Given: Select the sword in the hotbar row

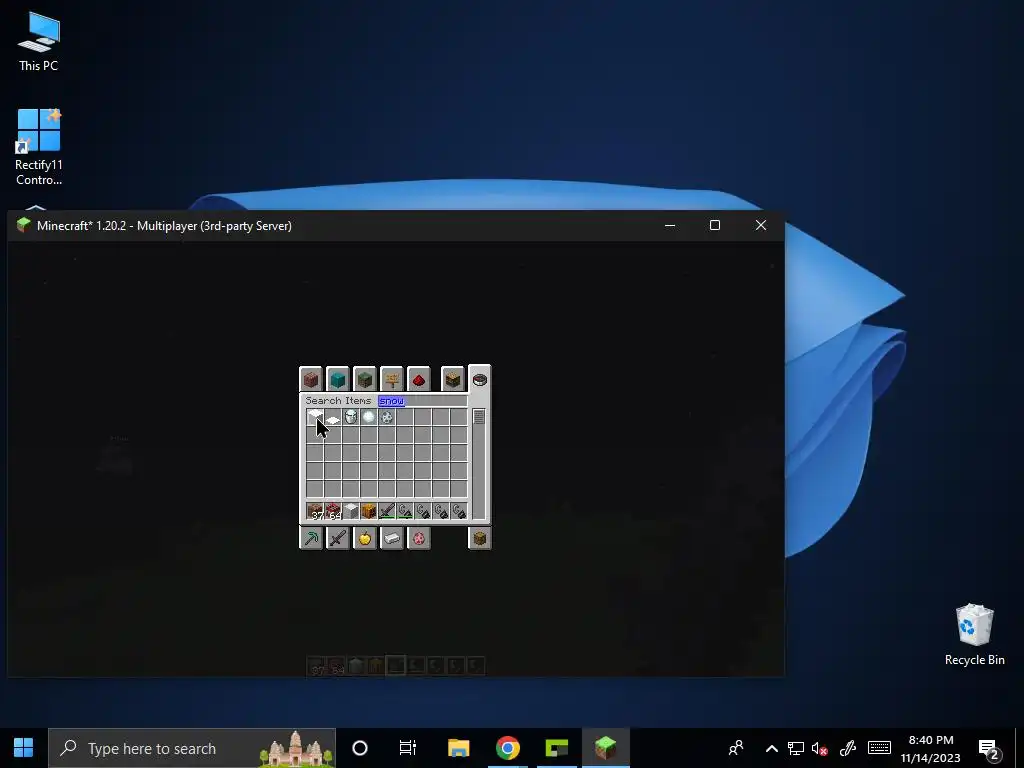Looking at the screenshot, I should click(387, 511).
